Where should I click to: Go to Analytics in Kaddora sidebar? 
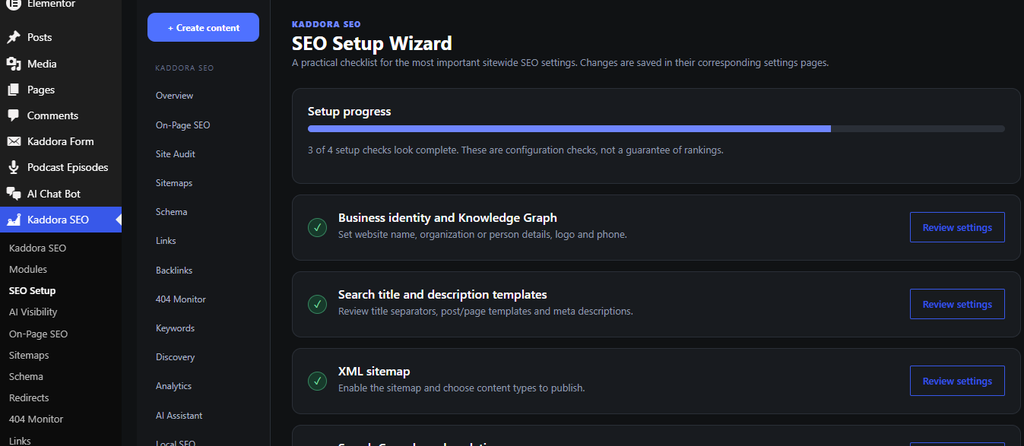(173, 386)
